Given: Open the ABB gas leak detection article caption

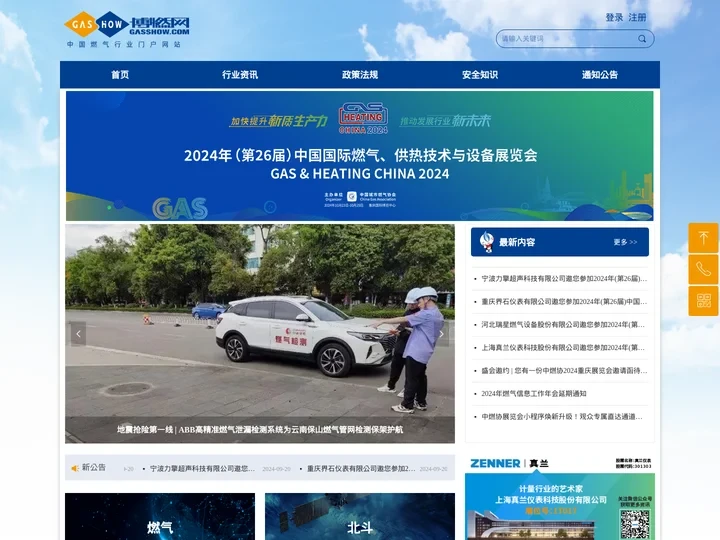Looking at the screenshot, I should pos(260,430).
